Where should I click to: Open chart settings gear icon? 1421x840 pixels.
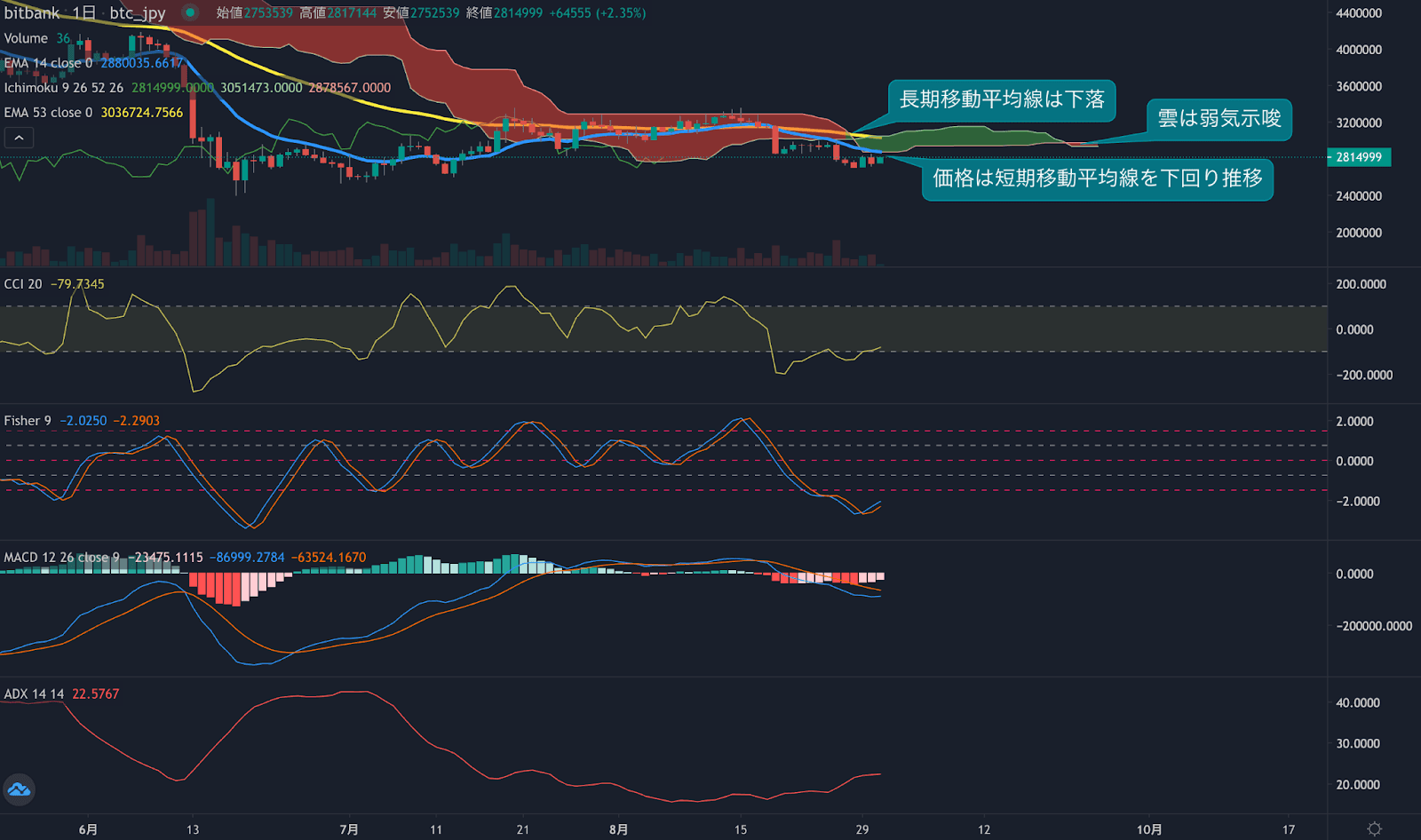(x=1374, y=828)
